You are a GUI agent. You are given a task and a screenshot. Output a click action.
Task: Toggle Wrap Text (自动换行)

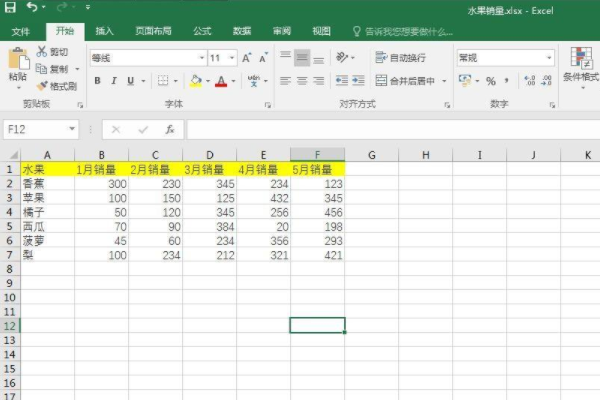tap(400, 58)
